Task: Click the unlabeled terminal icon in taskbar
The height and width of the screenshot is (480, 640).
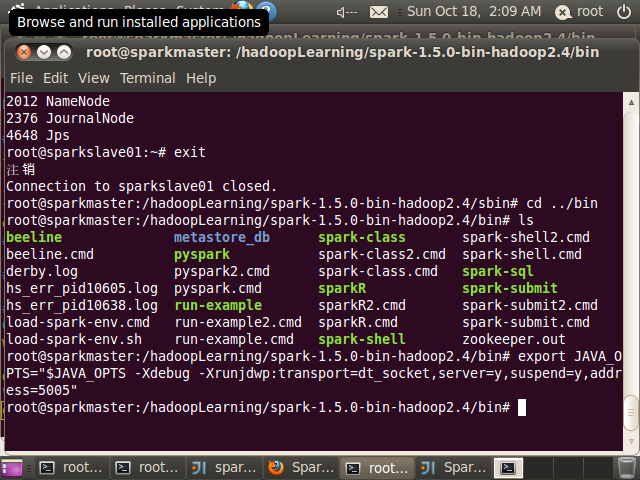Action: (509, 468)
